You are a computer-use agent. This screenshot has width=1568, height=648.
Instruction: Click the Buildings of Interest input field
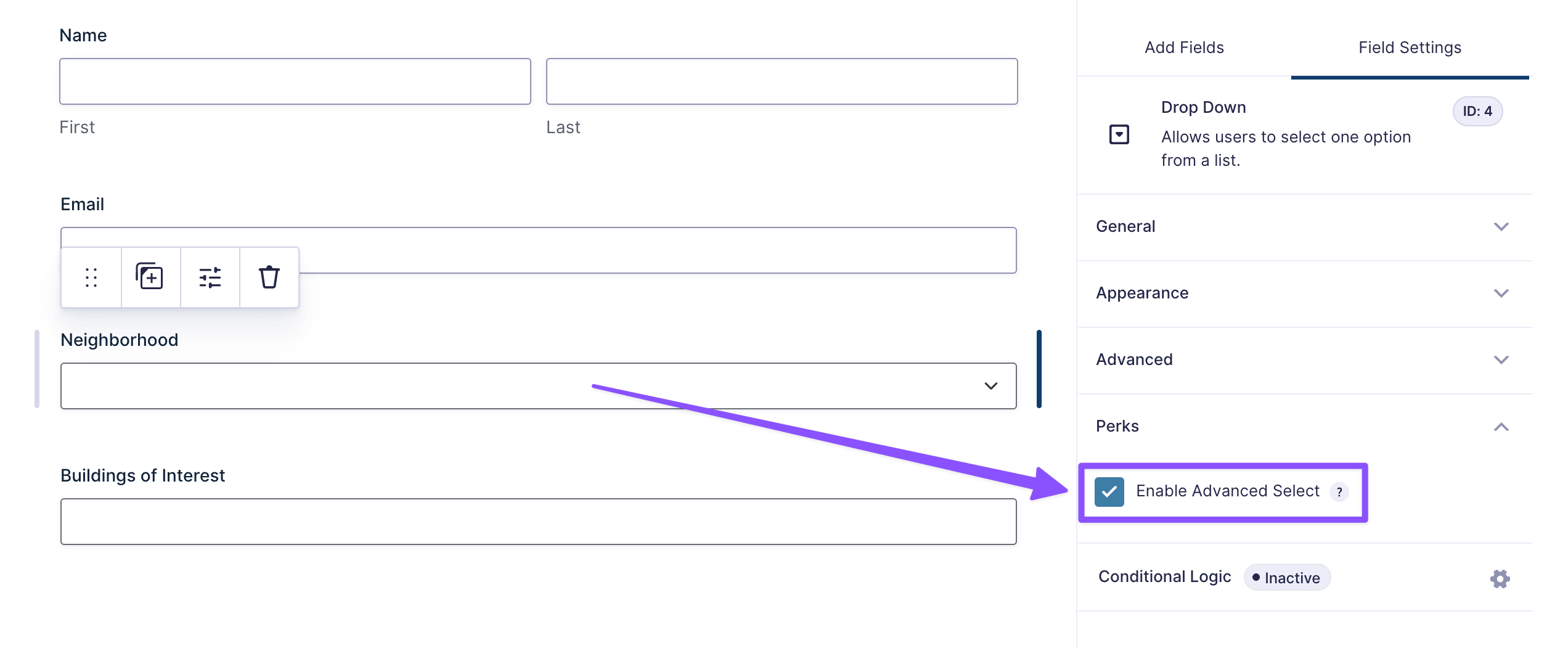pyautogui.click(x=537, y=522)
